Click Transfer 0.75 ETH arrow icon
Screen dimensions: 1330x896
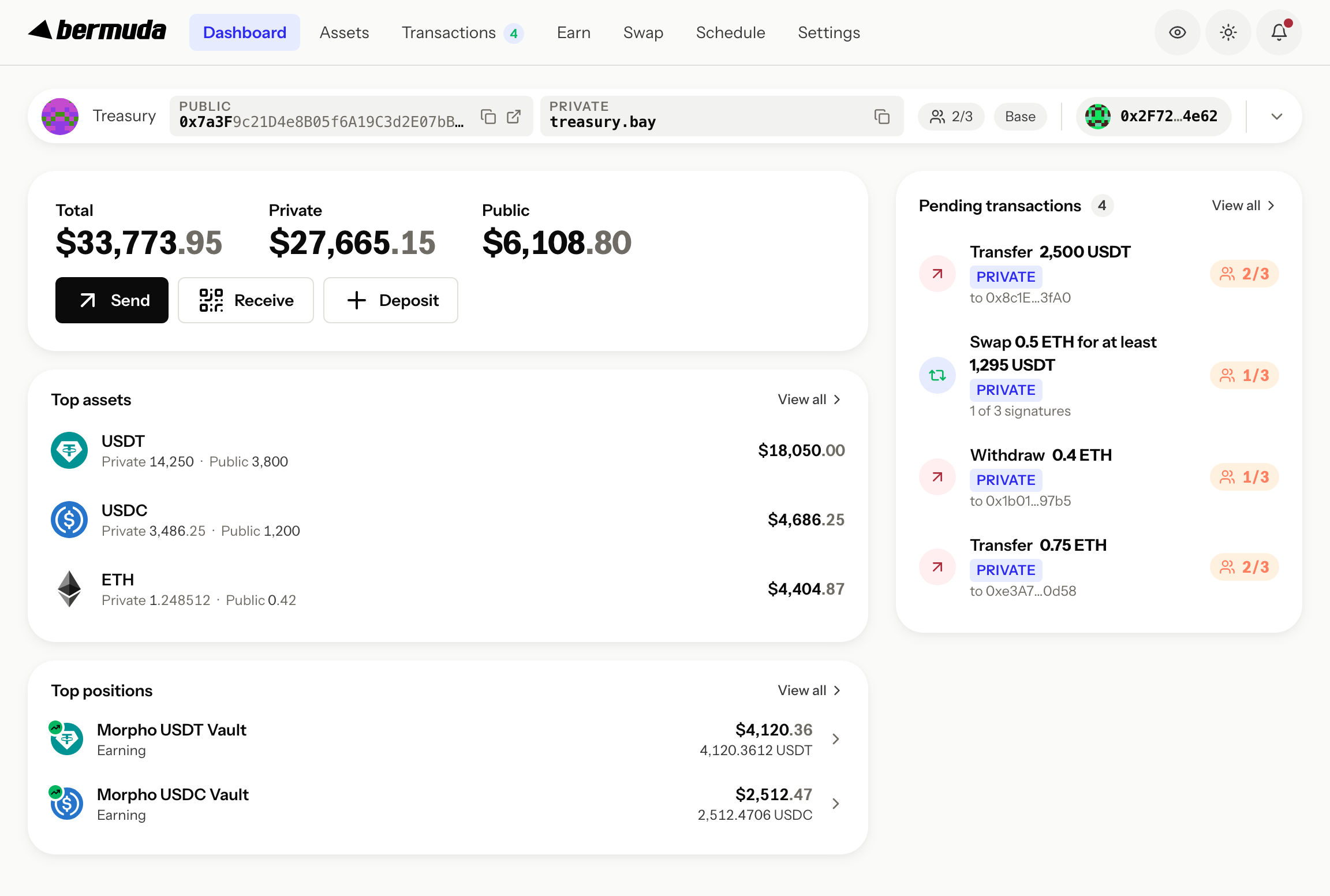(937, 567)
